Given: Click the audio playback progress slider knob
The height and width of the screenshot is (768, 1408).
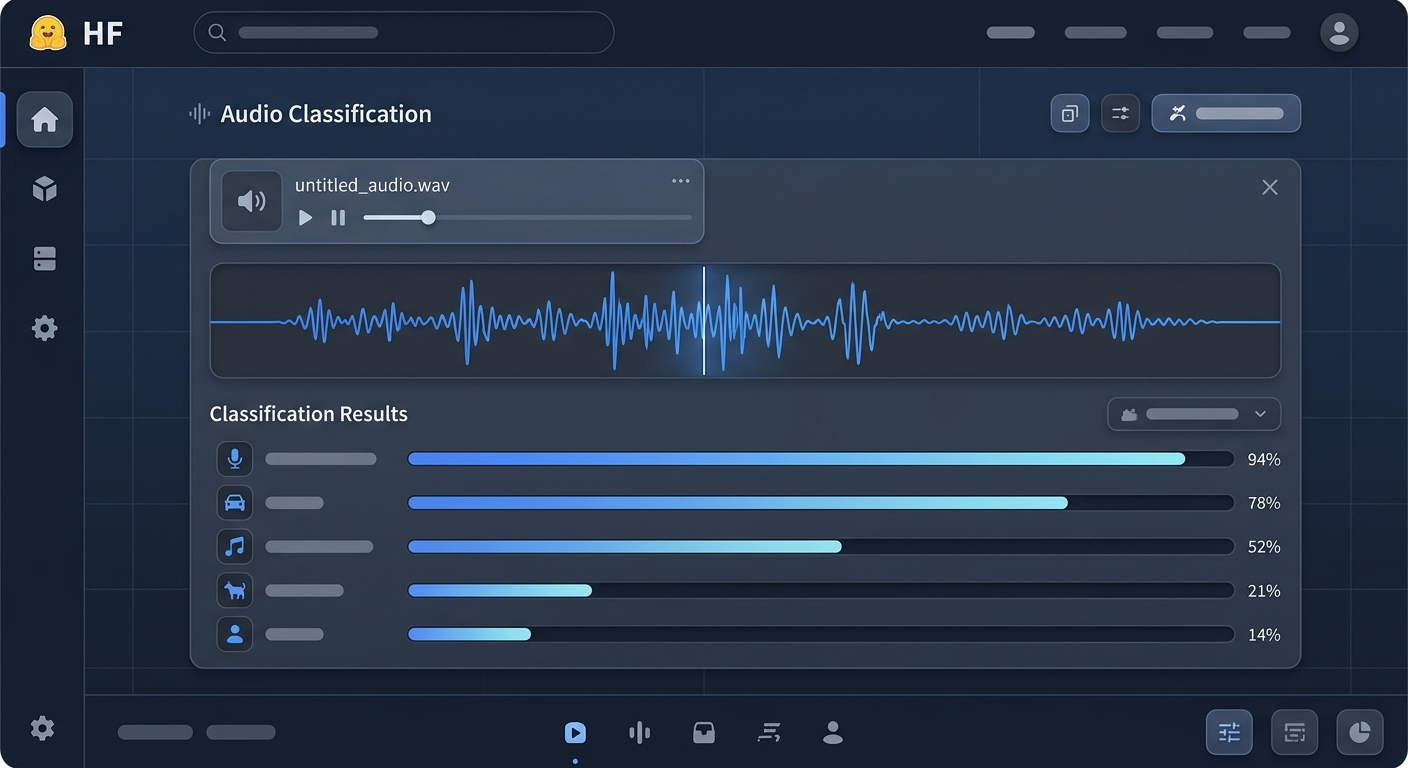Looking at the screenshot, I should (428, 217).
